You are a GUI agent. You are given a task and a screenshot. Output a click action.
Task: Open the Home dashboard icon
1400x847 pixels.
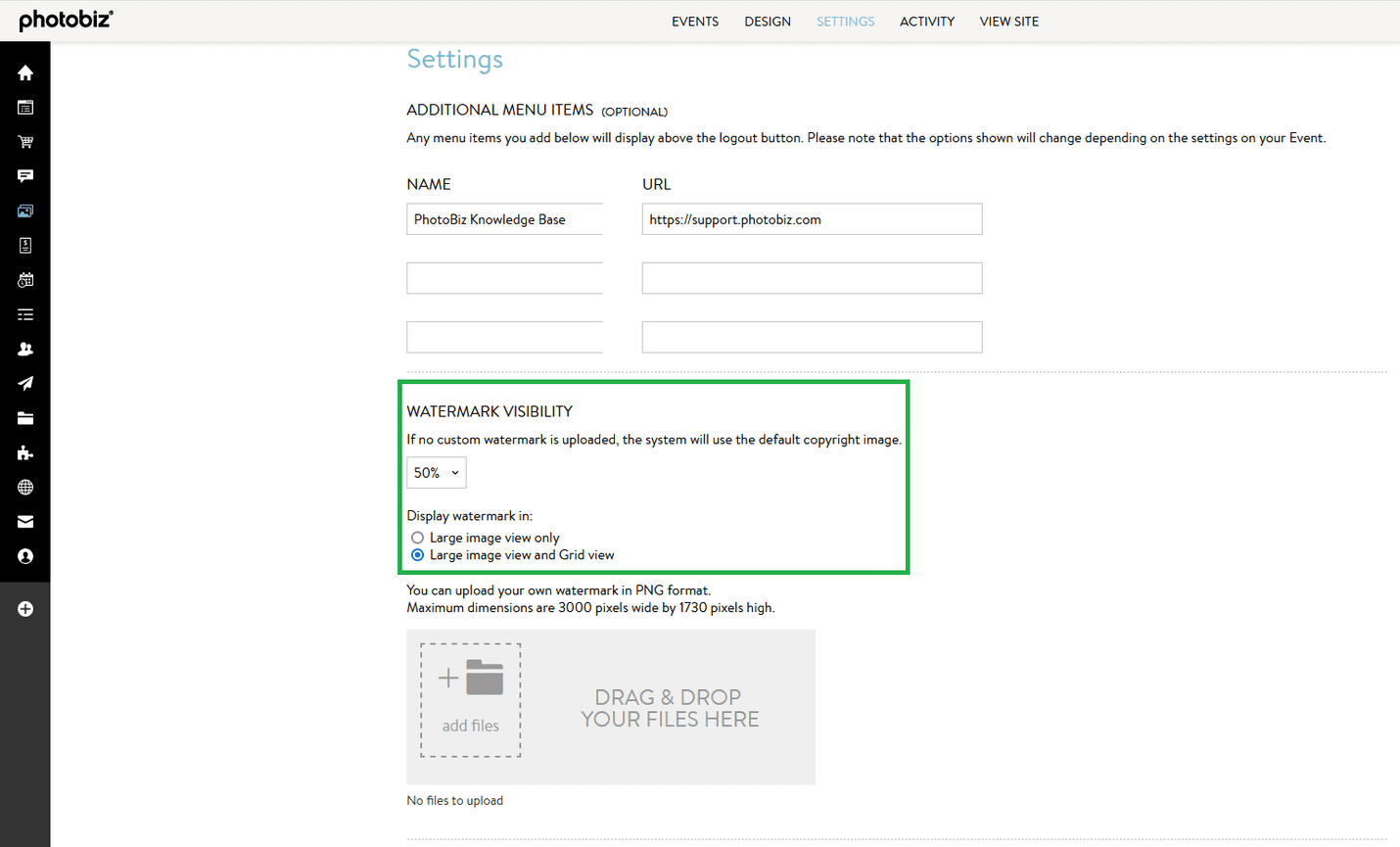[x=25, y=72]
